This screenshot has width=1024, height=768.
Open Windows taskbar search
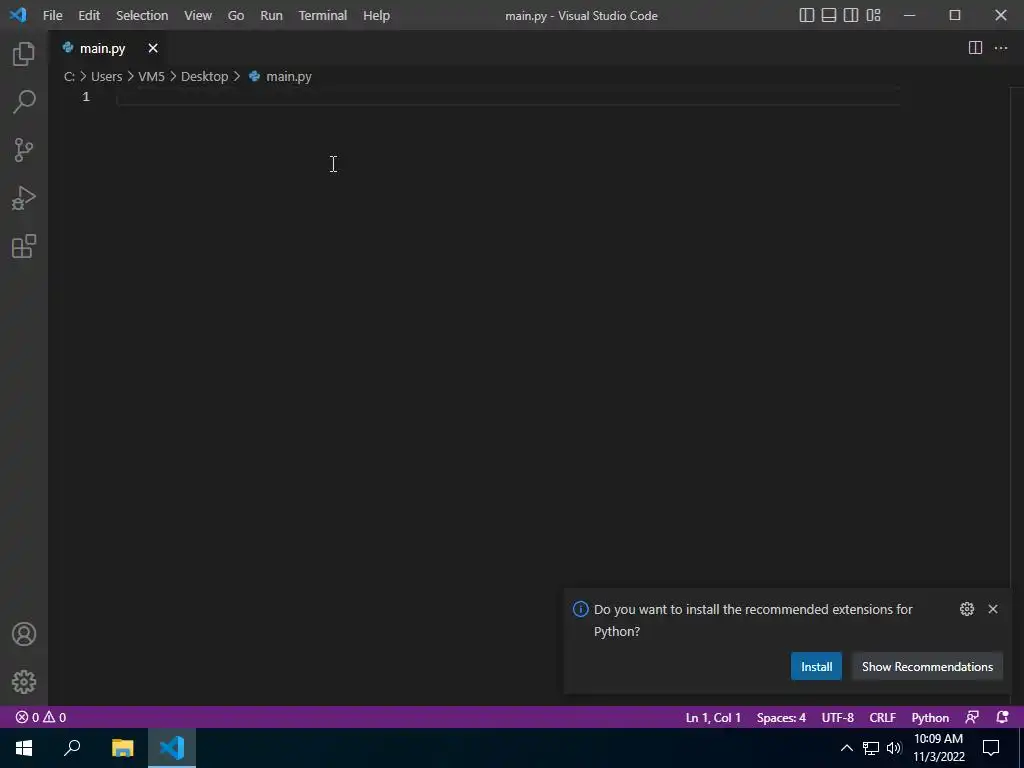pos(72,748)
